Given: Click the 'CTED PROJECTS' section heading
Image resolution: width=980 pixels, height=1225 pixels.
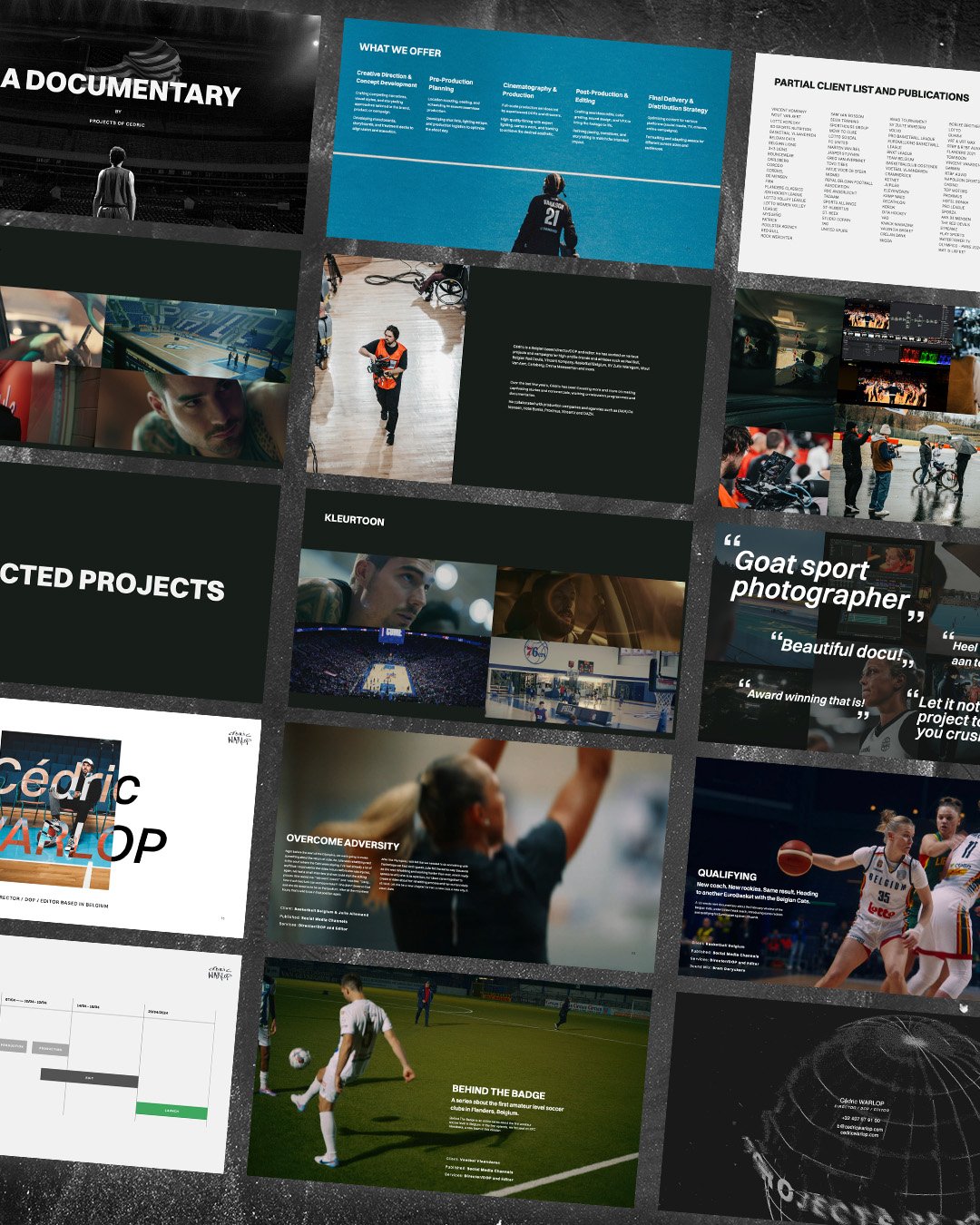Looking at the screenshot, I should (x=113, y=582).
